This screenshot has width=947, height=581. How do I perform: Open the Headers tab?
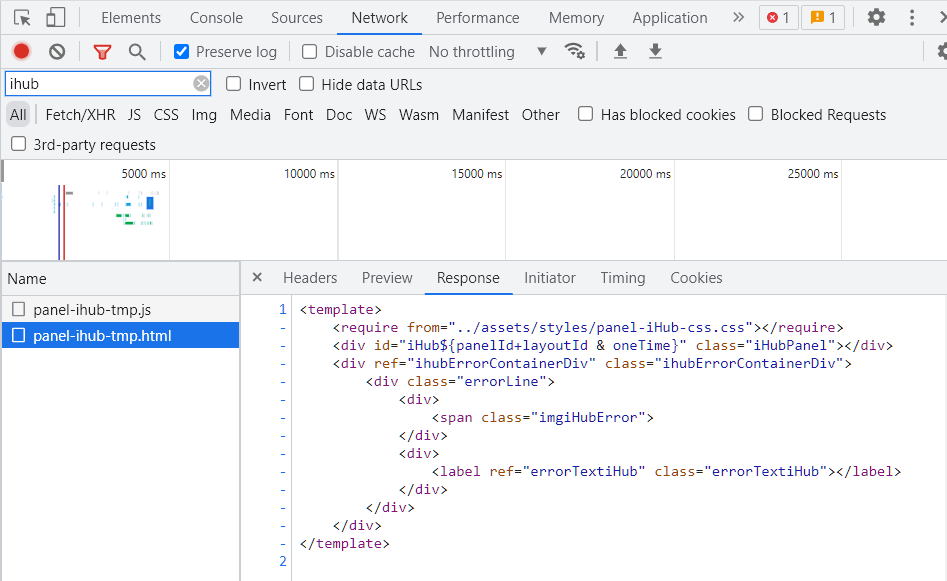click(x=310, y=278)
